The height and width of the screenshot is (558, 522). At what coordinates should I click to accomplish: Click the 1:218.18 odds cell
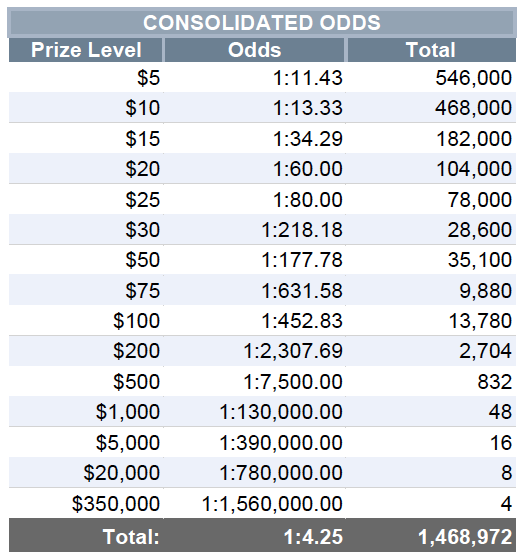(254, 230)
